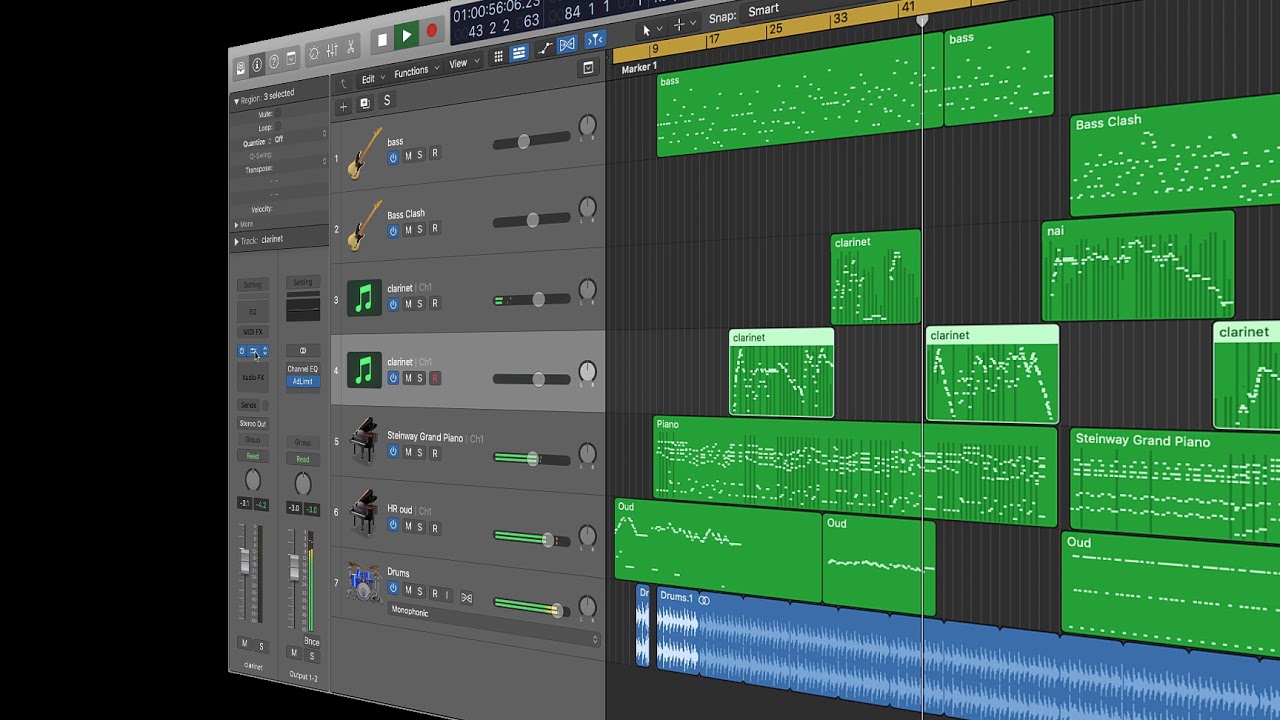The width and height of the screenshot is (1280, 720).
Task: Click track 4 clarinet music note icon
Action: click(364, 370)
